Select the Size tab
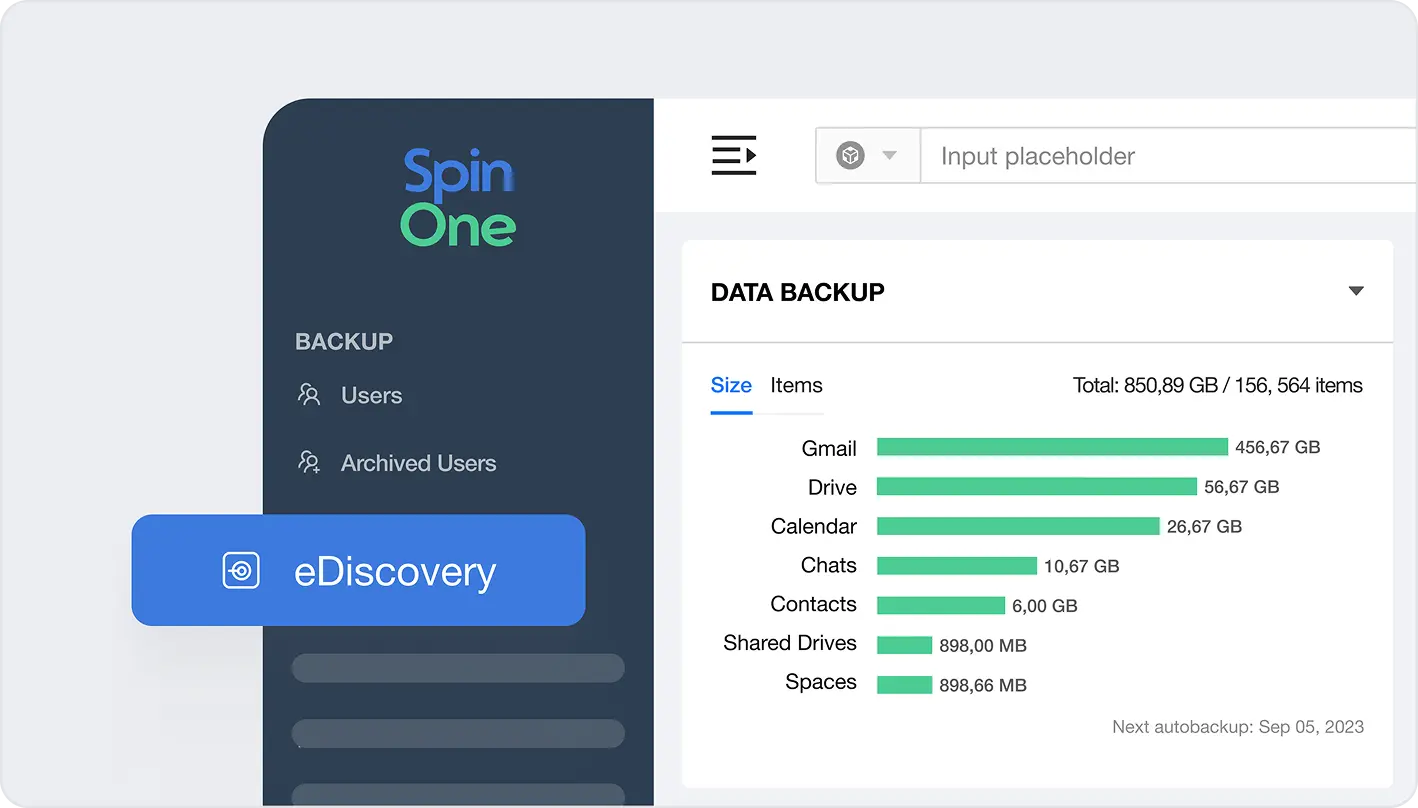 pyautogui.click(x=731, y=386)
